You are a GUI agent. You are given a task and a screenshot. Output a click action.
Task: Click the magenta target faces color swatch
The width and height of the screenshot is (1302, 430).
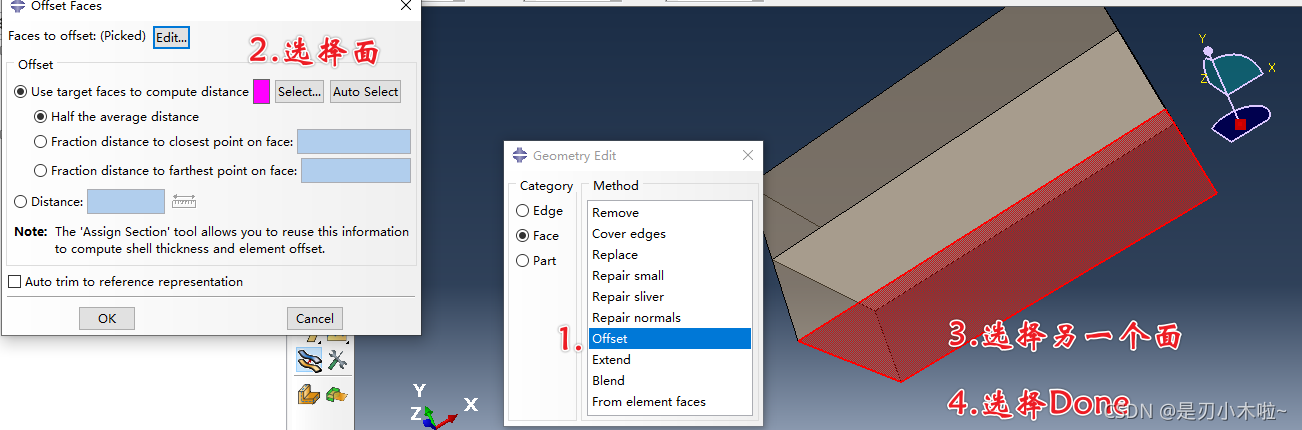(261, 92)
